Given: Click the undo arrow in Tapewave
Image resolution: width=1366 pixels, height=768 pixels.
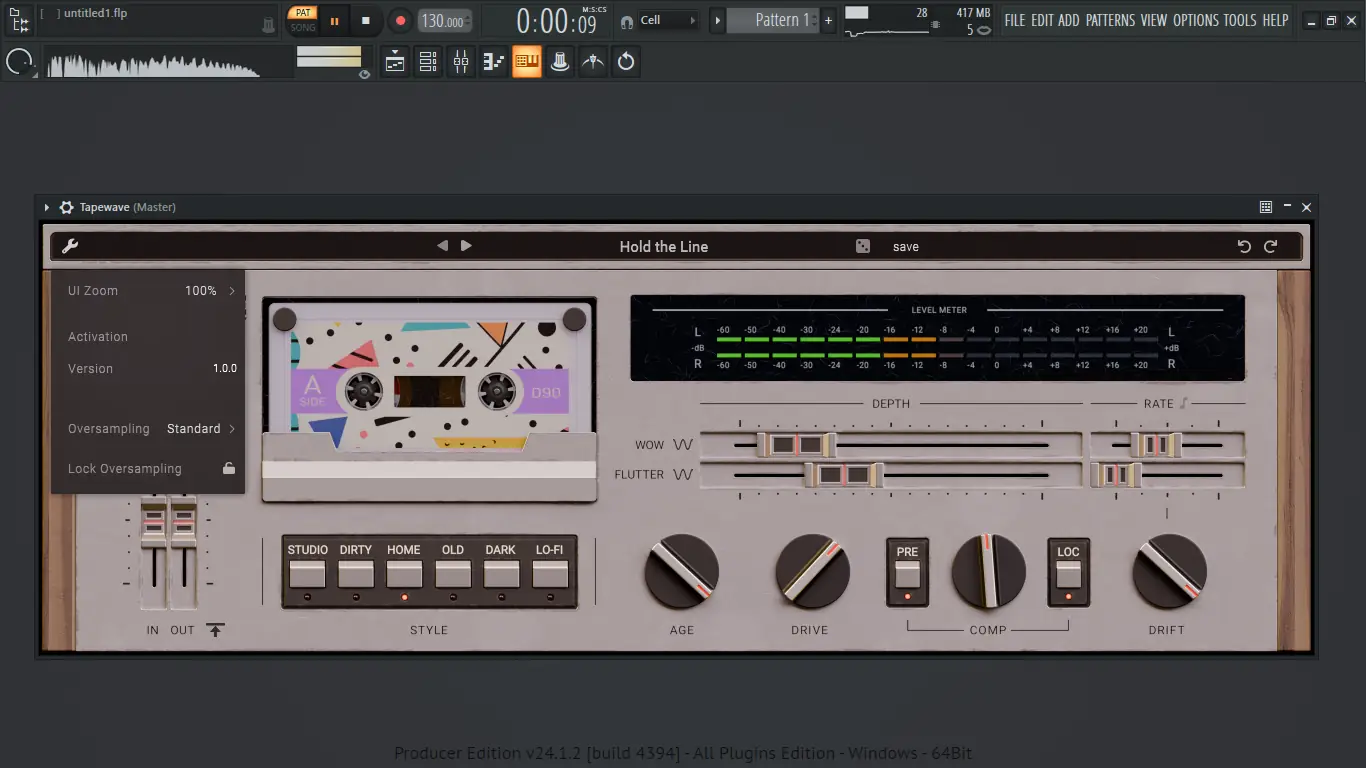Looking at the screenshot, I should click(1244, 246).
